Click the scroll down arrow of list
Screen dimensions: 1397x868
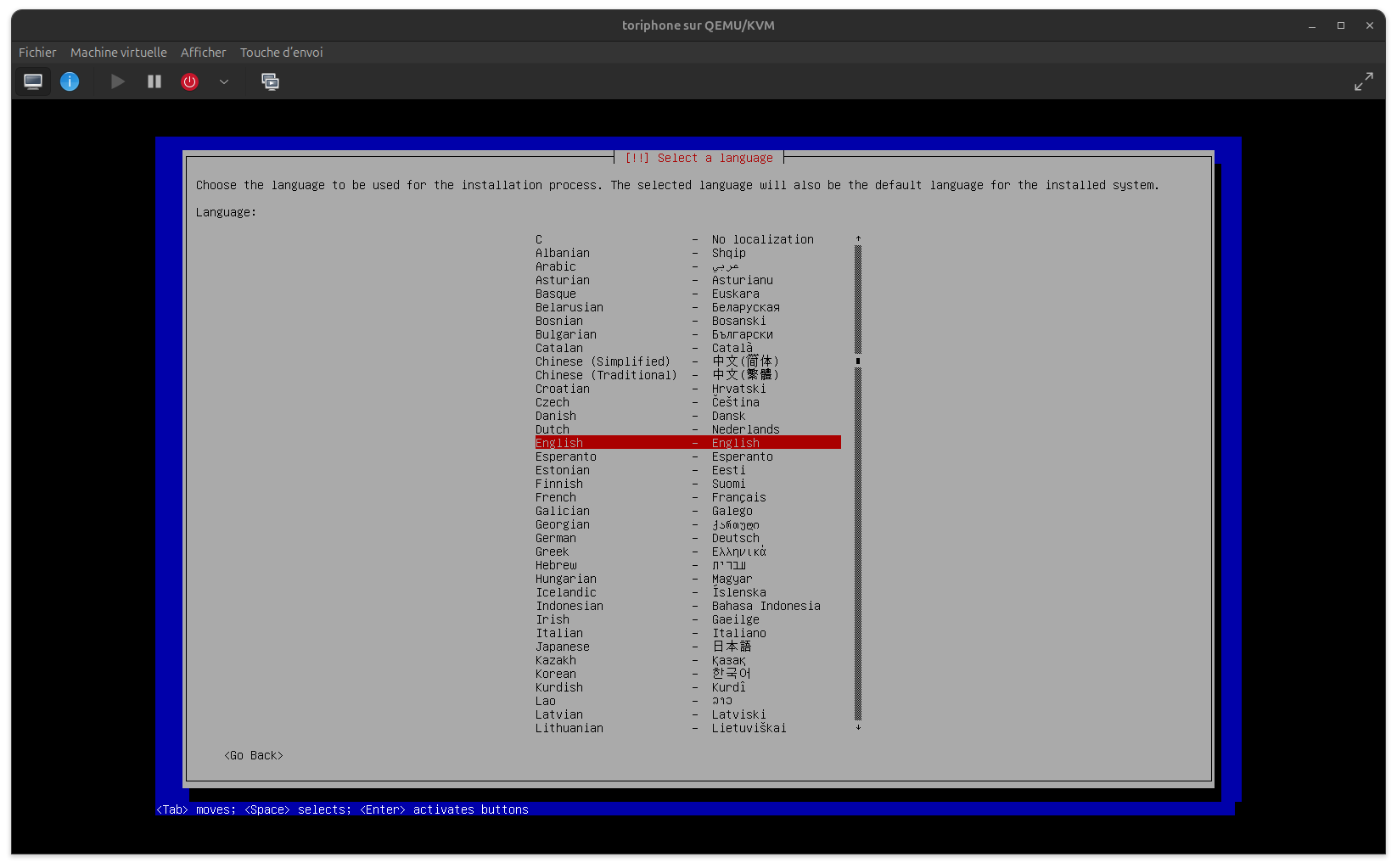(858, 727)
